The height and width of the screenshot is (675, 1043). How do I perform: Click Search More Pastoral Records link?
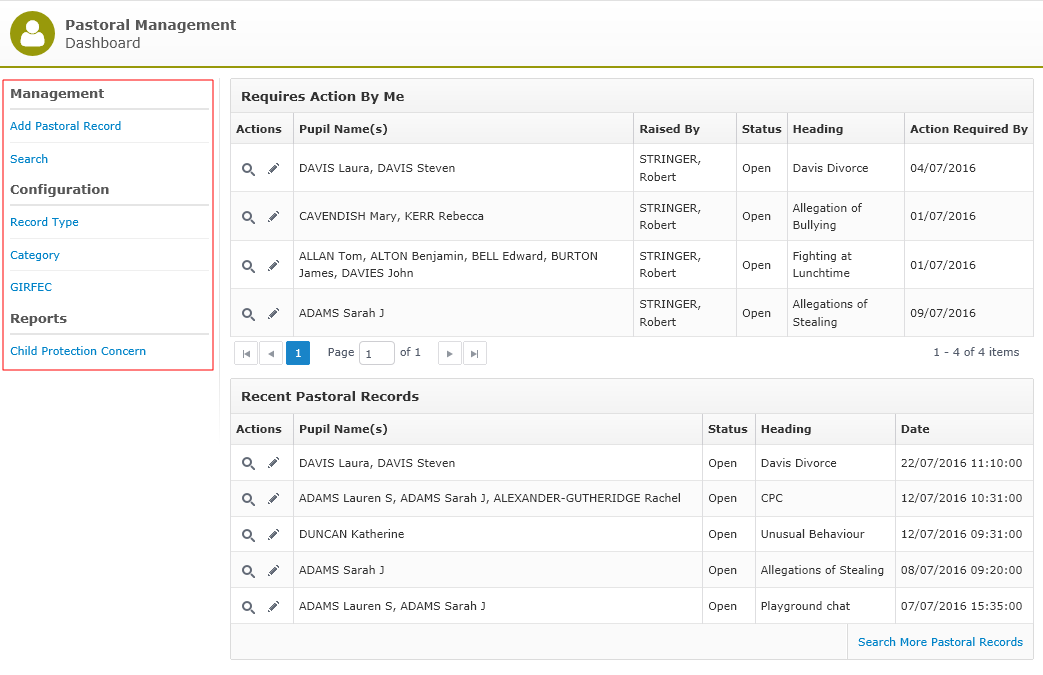940,642
